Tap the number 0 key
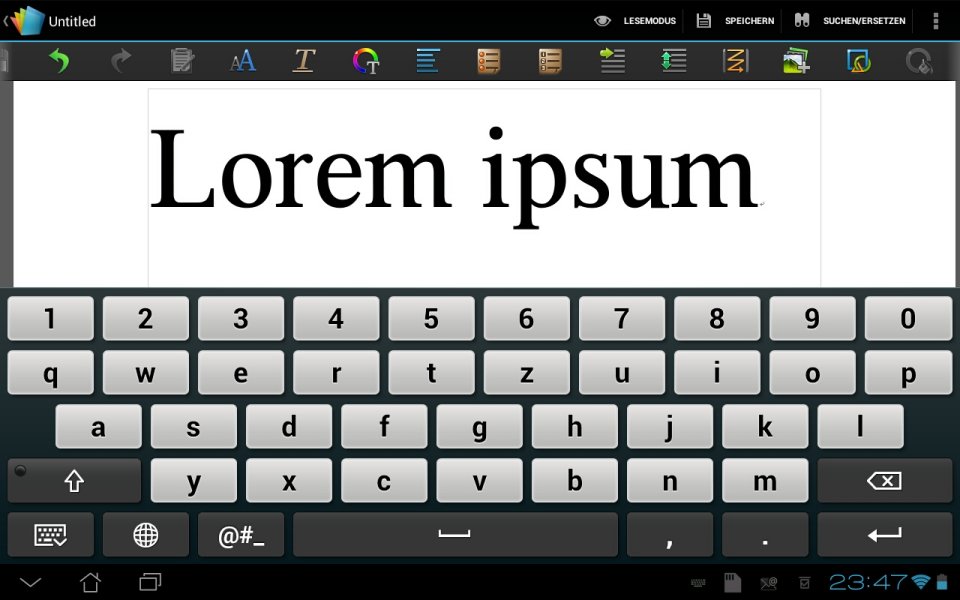 [908, 318]
